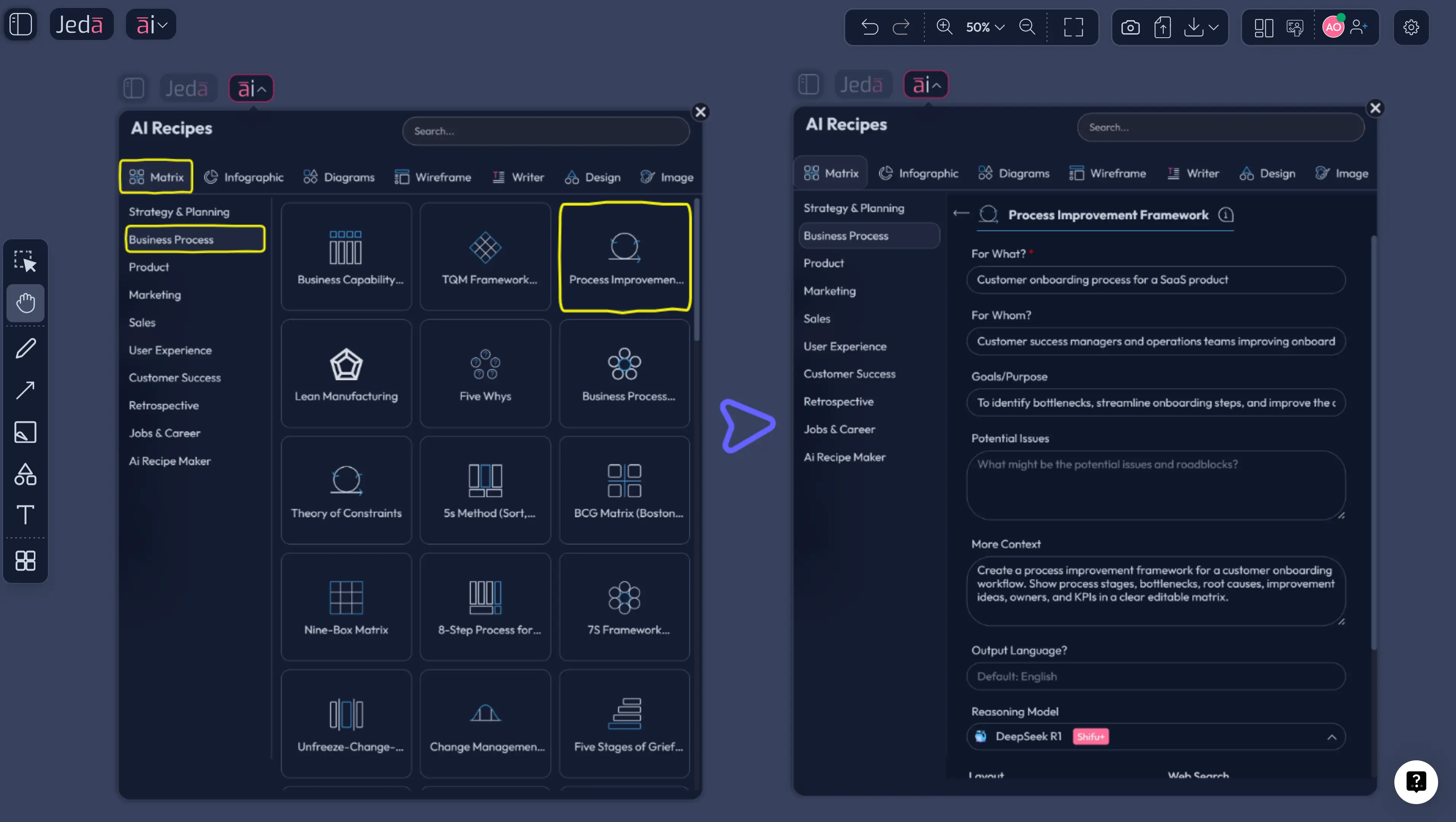Screen dimensions: 1456x822
Task: Click the undo arrow icon
Action: (x=869, y=27)
